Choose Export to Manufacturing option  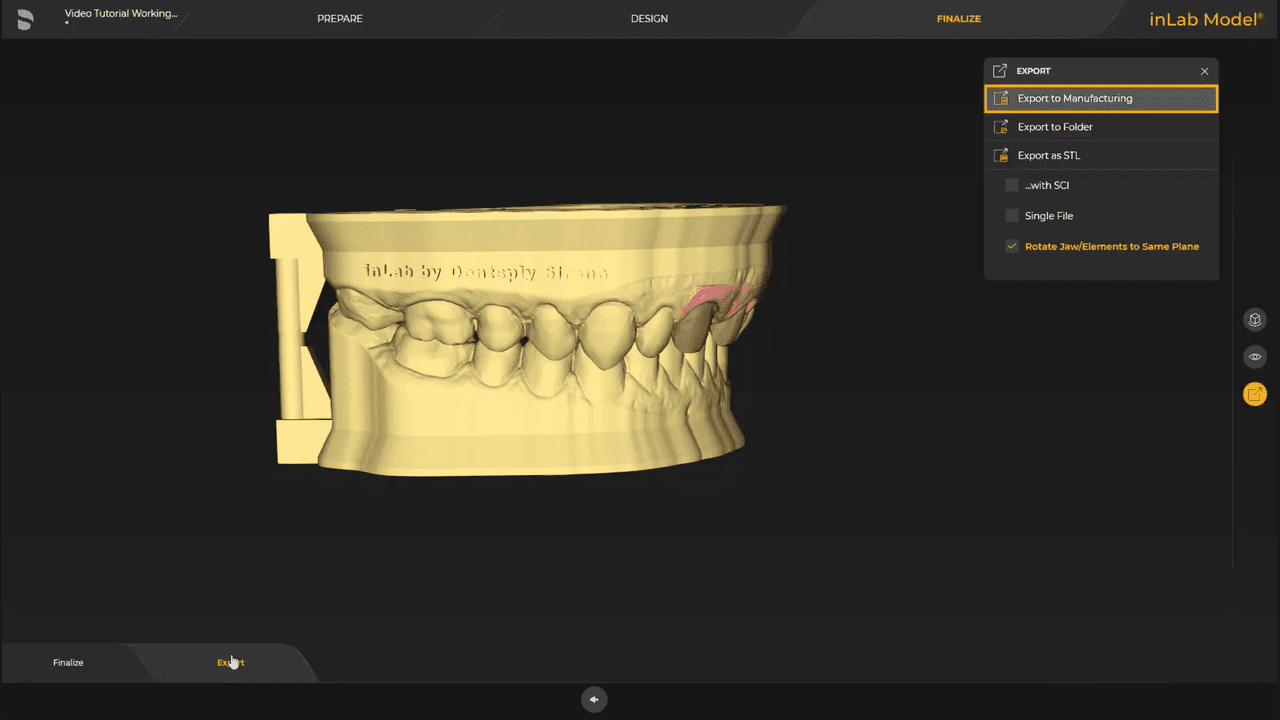1075,98
